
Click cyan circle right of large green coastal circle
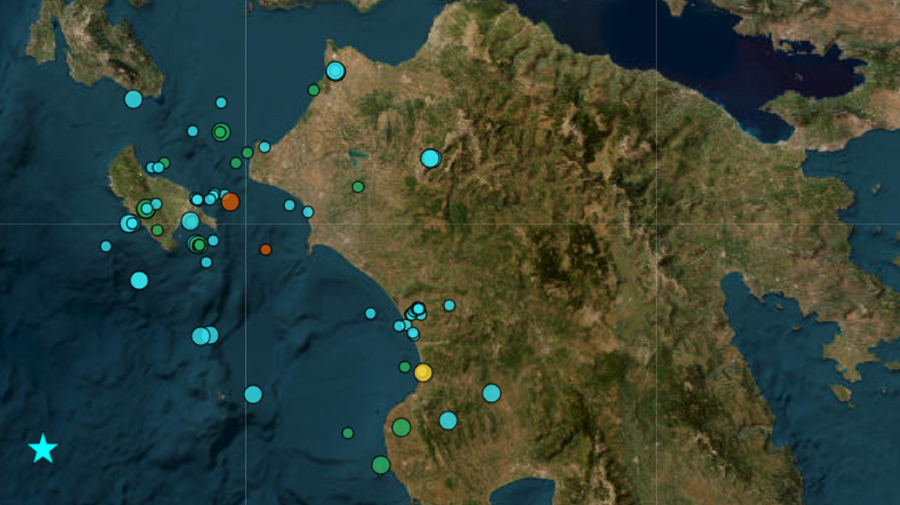(x=448, y=421)
